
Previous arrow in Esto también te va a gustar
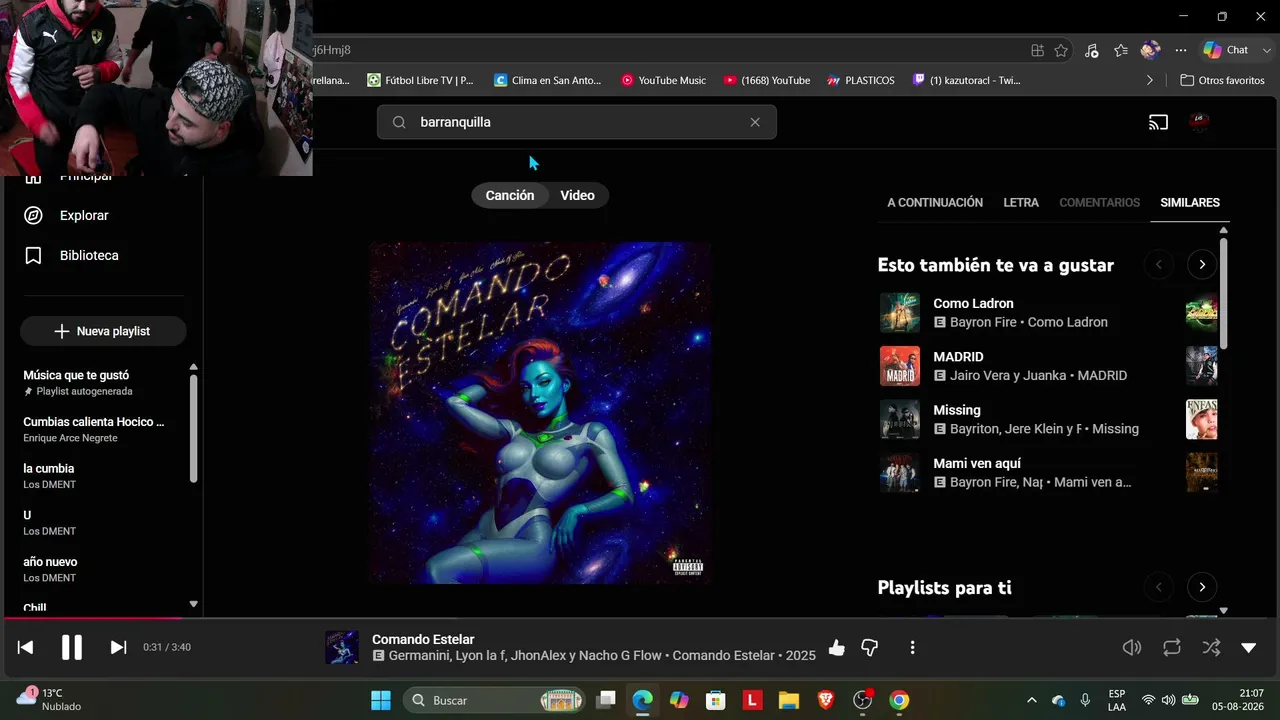[x=1159, y=265]
